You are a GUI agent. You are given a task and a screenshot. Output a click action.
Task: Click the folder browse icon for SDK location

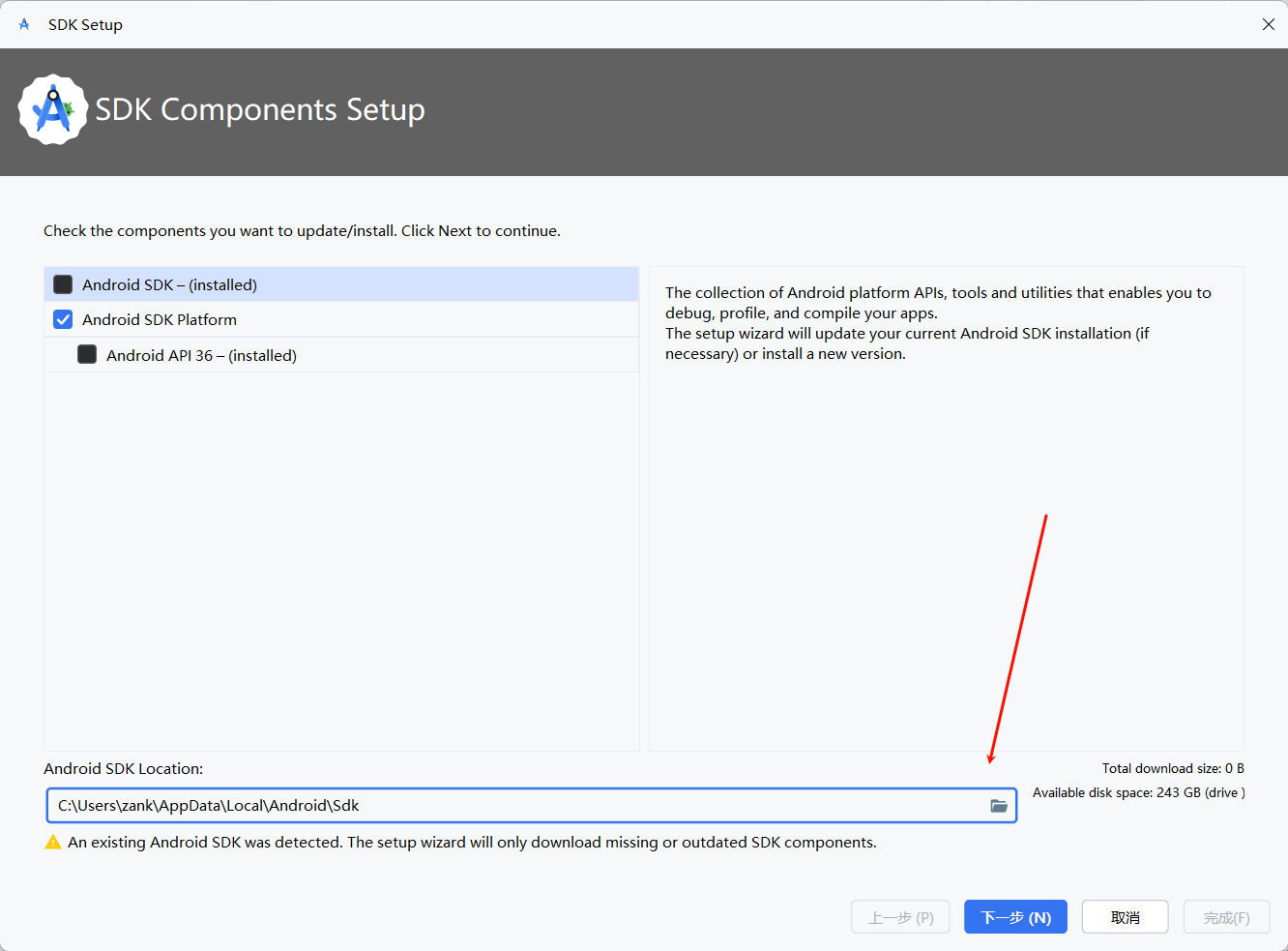(999, 806)
